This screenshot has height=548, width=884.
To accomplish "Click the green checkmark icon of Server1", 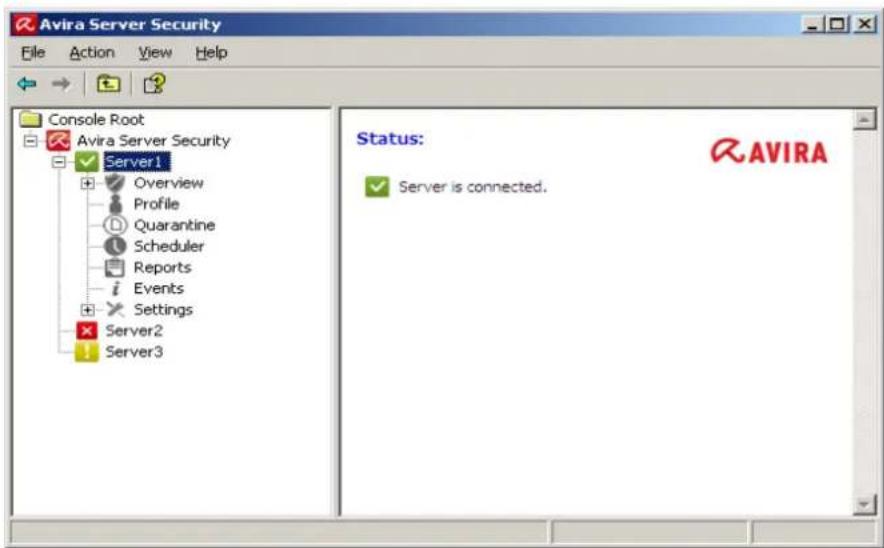I will [86, 162].
